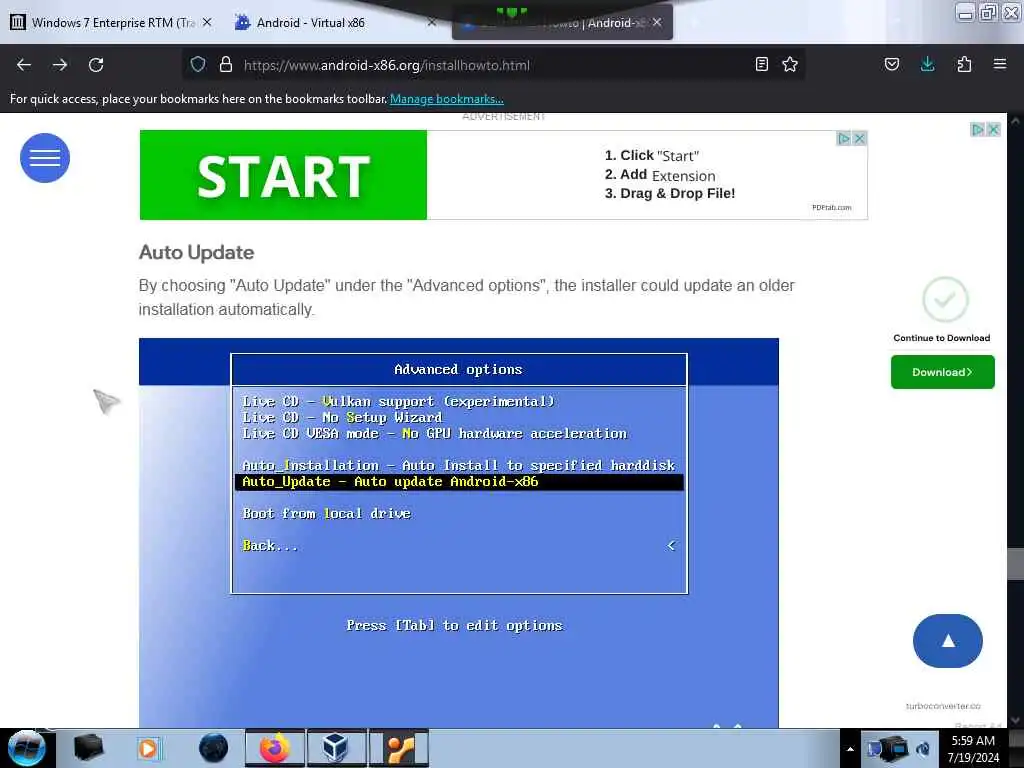Image resolution: width=1024 pixels, height=768 pixels.
Task: Click the volume speaker tray icon
Action: pyautogui.click(x=923, y=749)
